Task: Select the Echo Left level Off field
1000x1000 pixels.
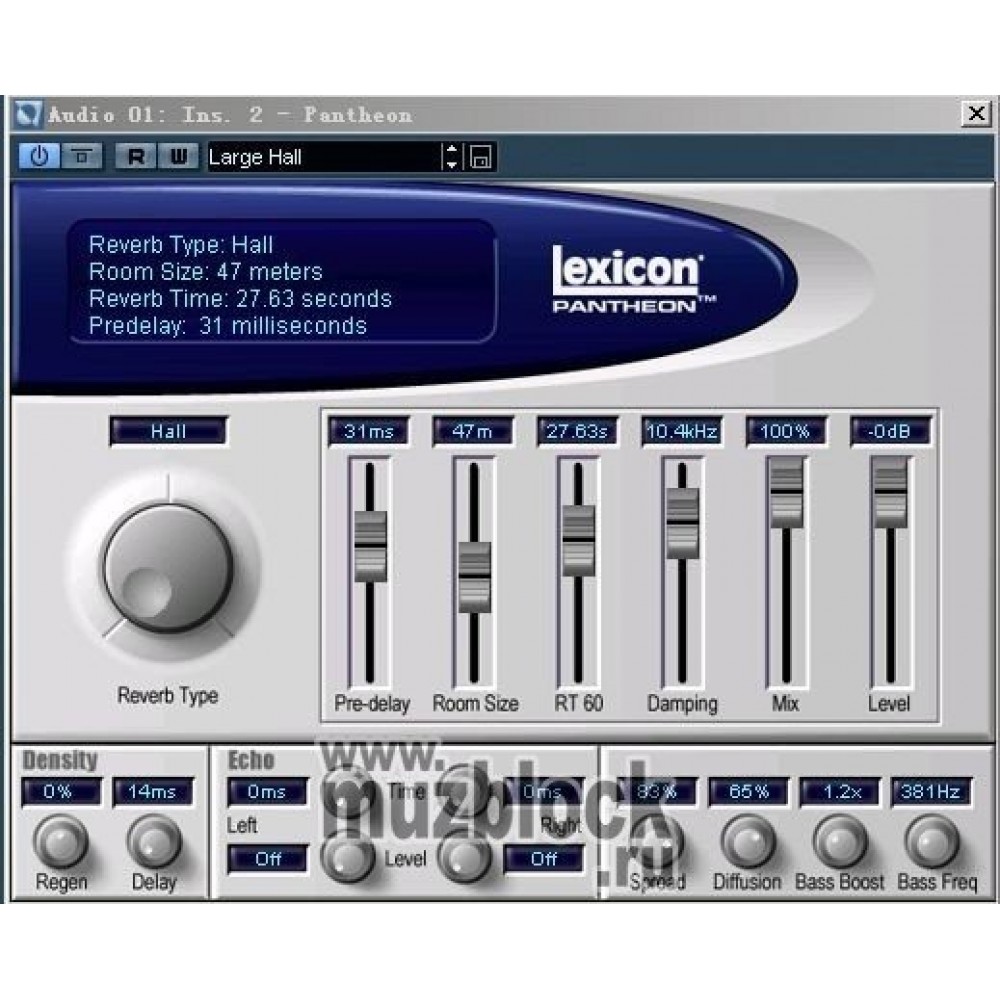Action: tap(267, 859)
